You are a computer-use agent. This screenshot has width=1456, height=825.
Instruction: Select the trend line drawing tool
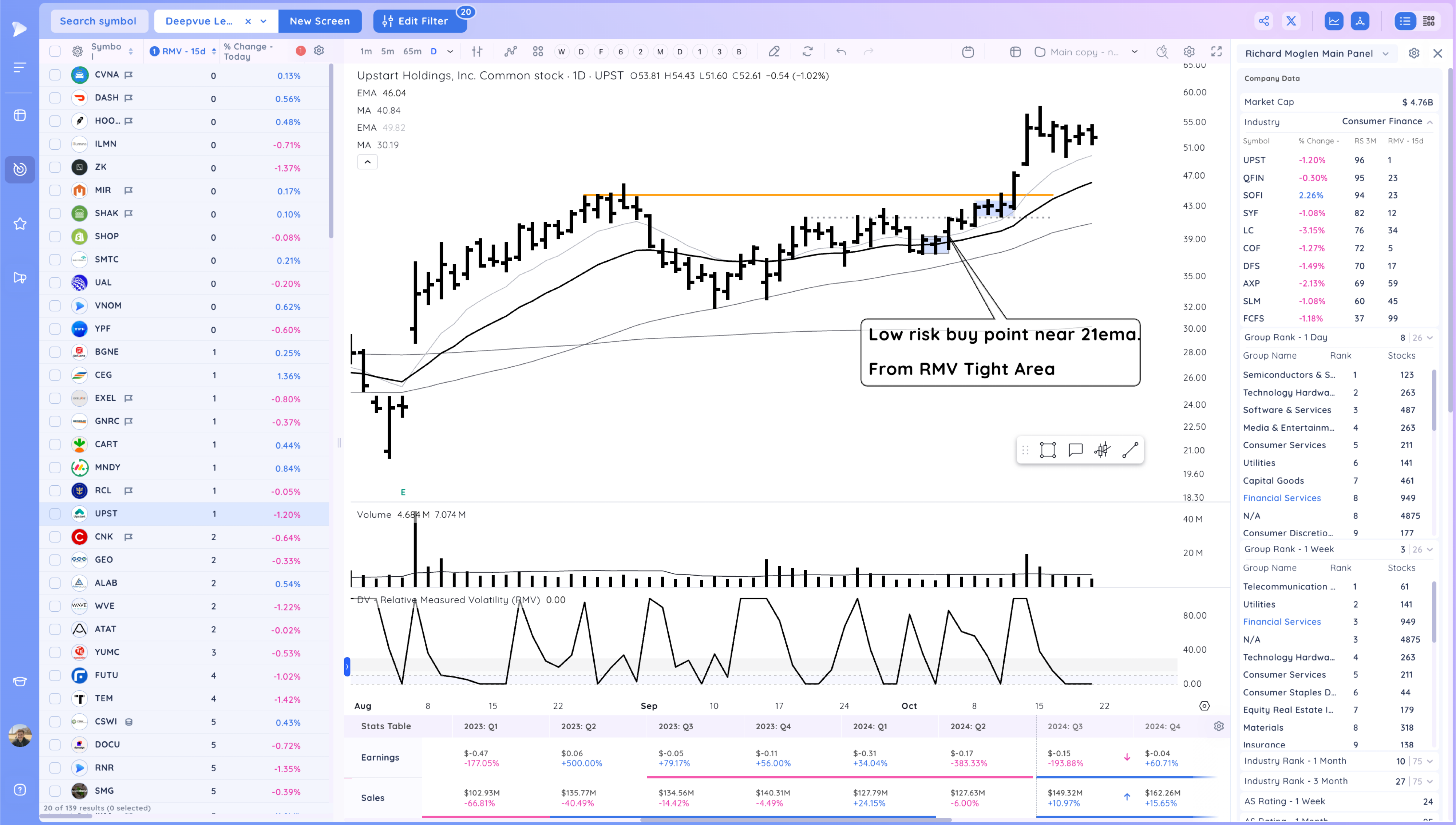pos(1130,450)
